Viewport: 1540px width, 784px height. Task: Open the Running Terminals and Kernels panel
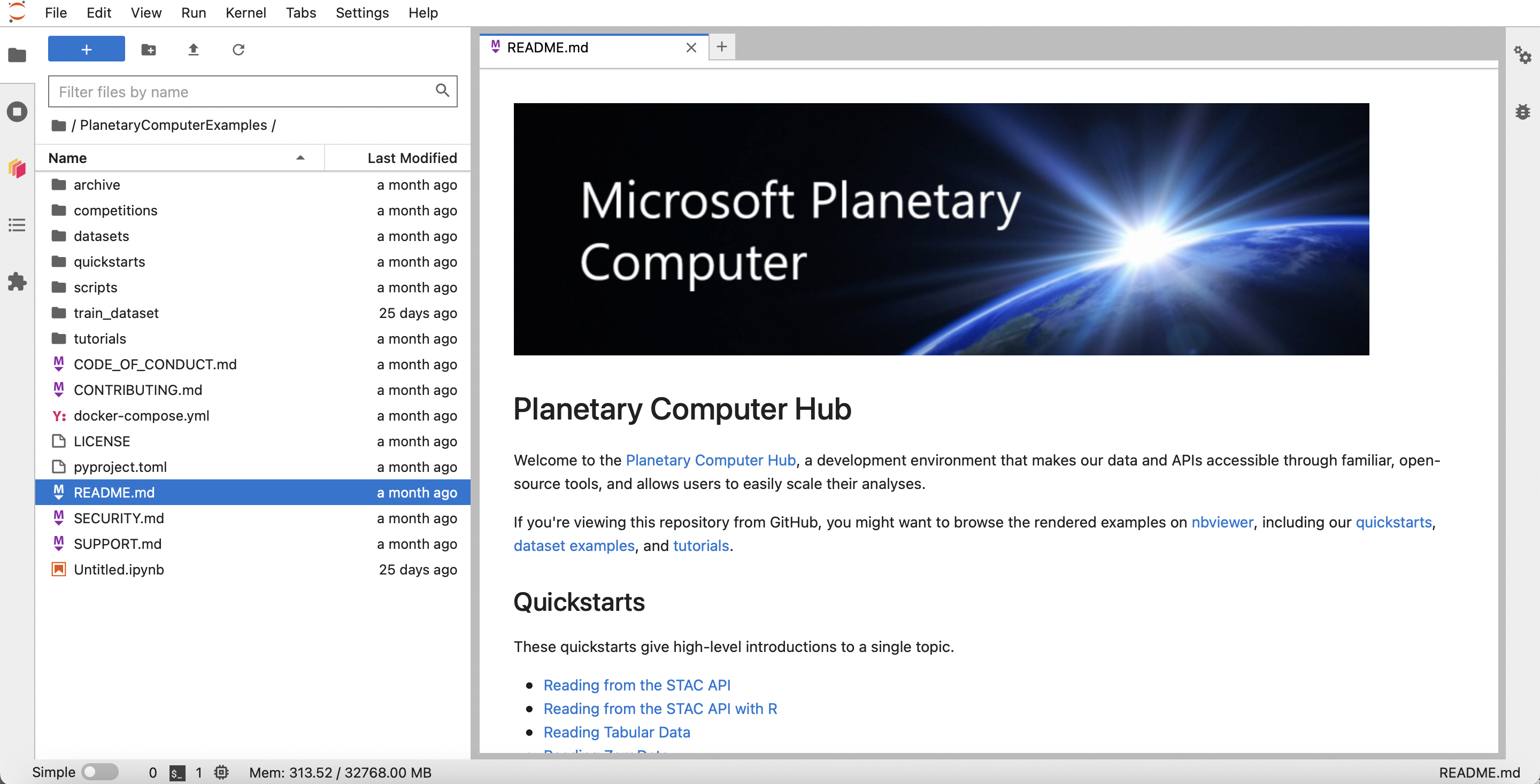pos(17,112)
